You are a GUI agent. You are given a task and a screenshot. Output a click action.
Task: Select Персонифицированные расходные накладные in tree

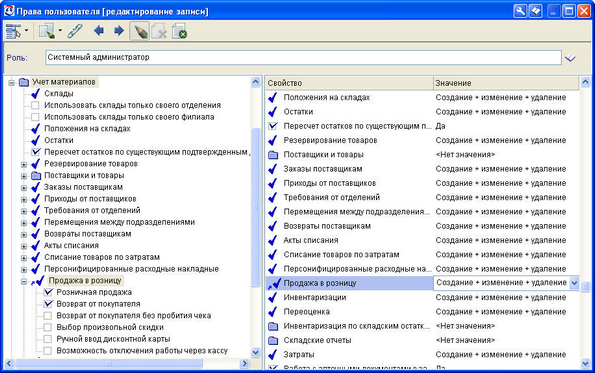click(131, 269)
